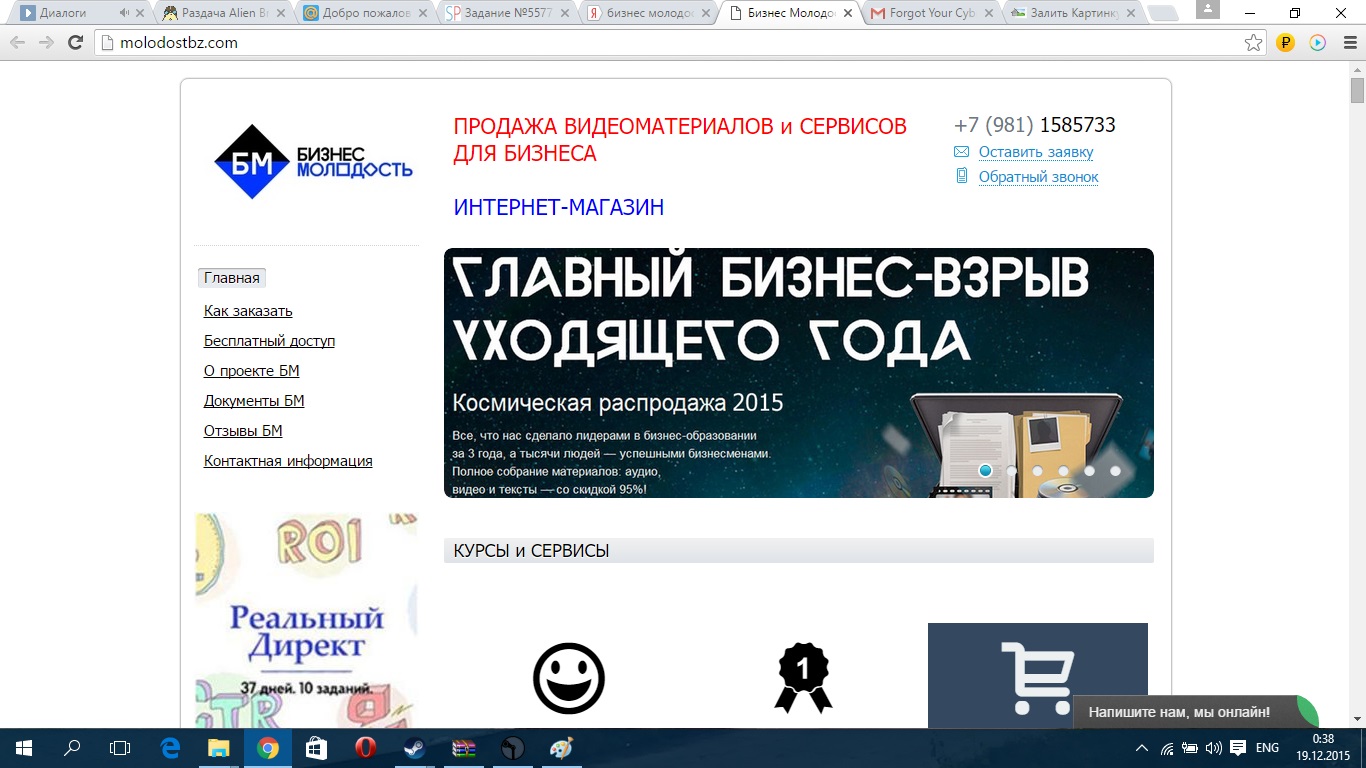Reload the molodostbz.com page

75,43
